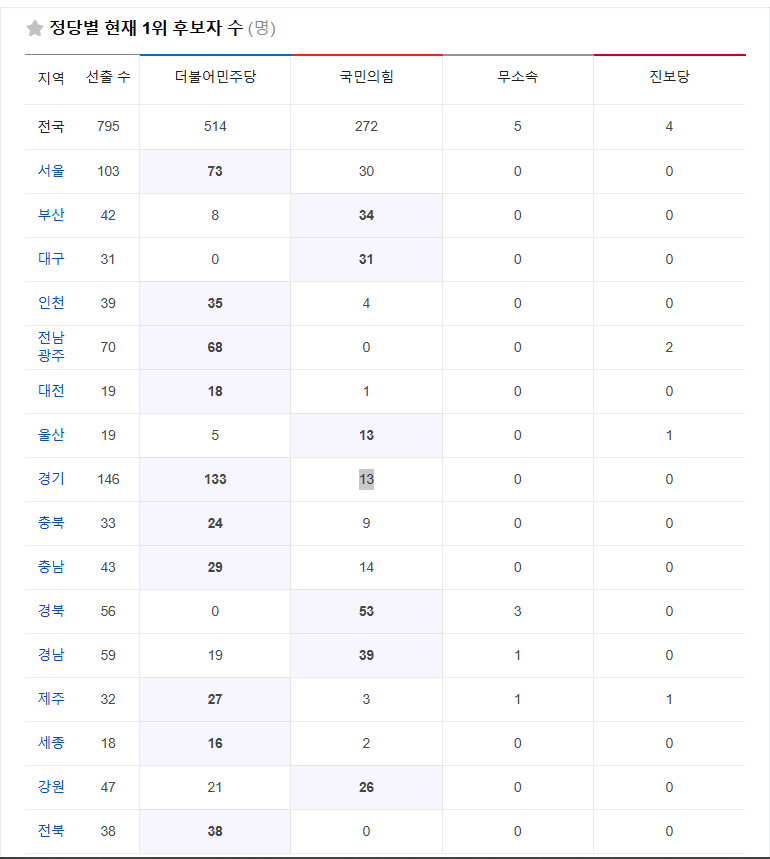Open the 인천 region link
This screenshot has height=859, width=770.
pyautogui.click(x=51, y=303)
